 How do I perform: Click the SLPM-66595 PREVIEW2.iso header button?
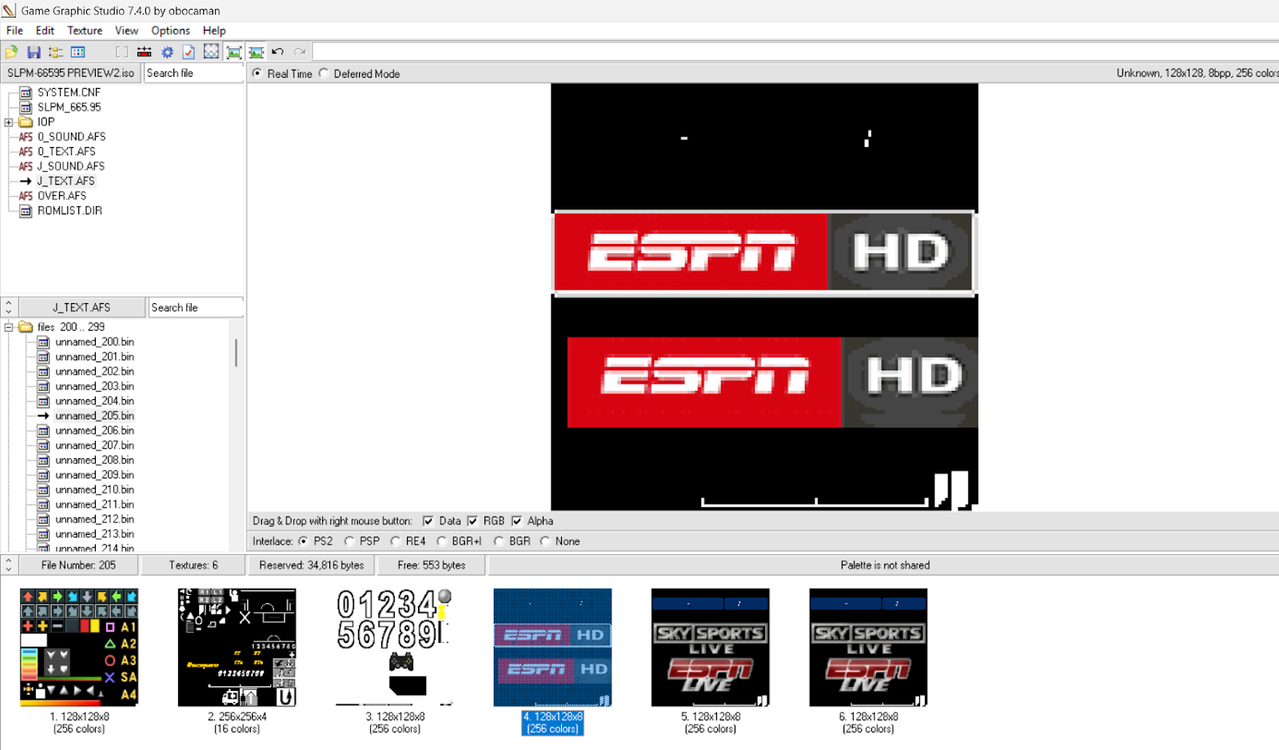pos(71,73)
